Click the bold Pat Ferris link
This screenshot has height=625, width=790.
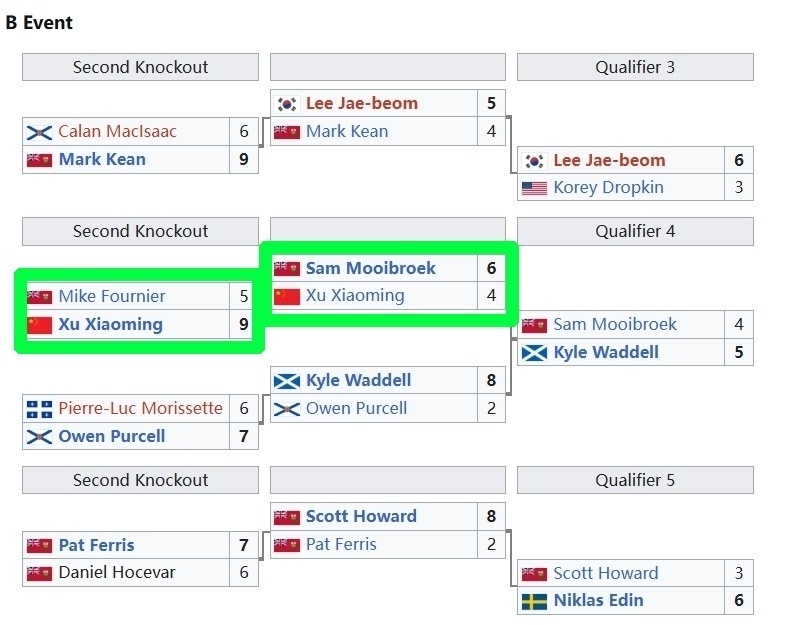[x=96, y=545]
